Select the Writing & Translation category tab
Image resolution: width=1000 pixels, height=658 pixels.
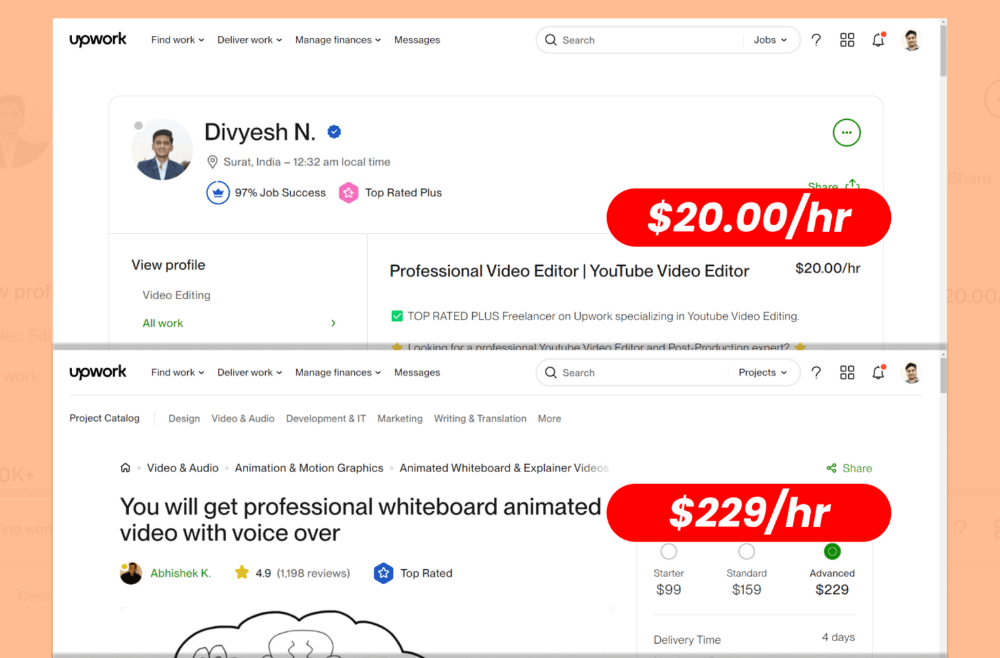pos(480,418)
